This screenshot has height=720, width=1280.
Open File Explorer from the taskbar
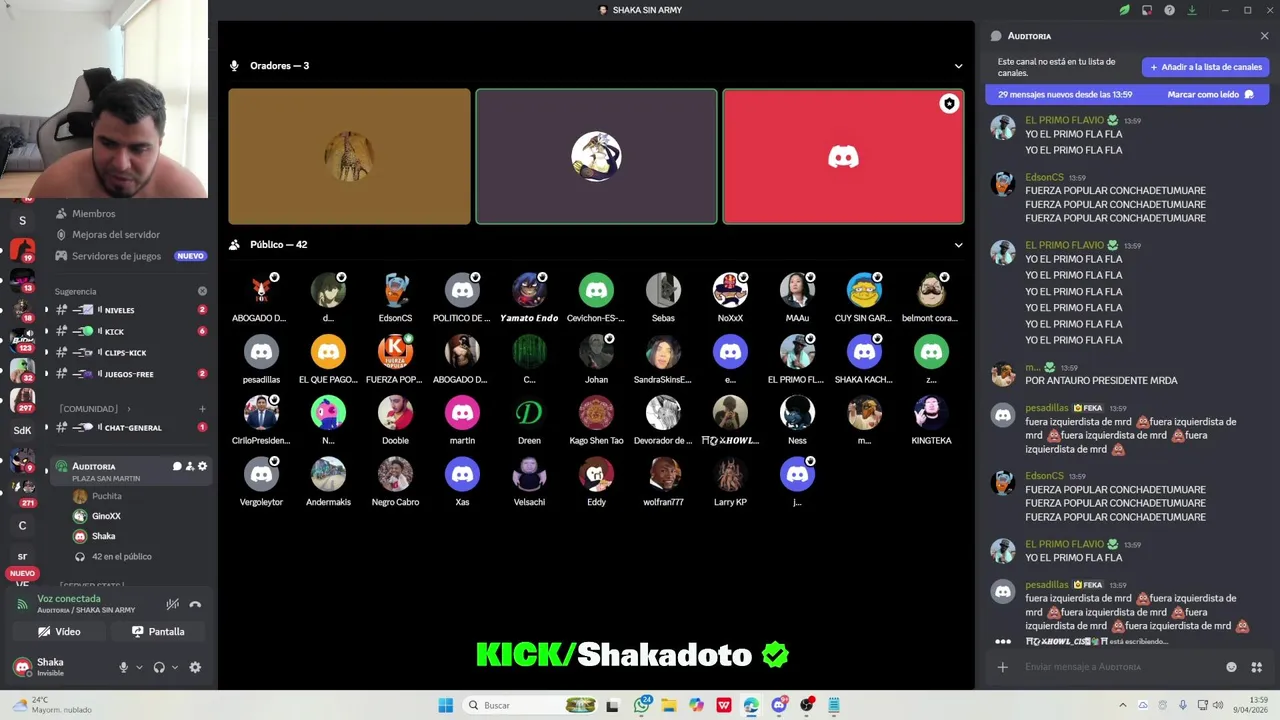pos(669,705)
